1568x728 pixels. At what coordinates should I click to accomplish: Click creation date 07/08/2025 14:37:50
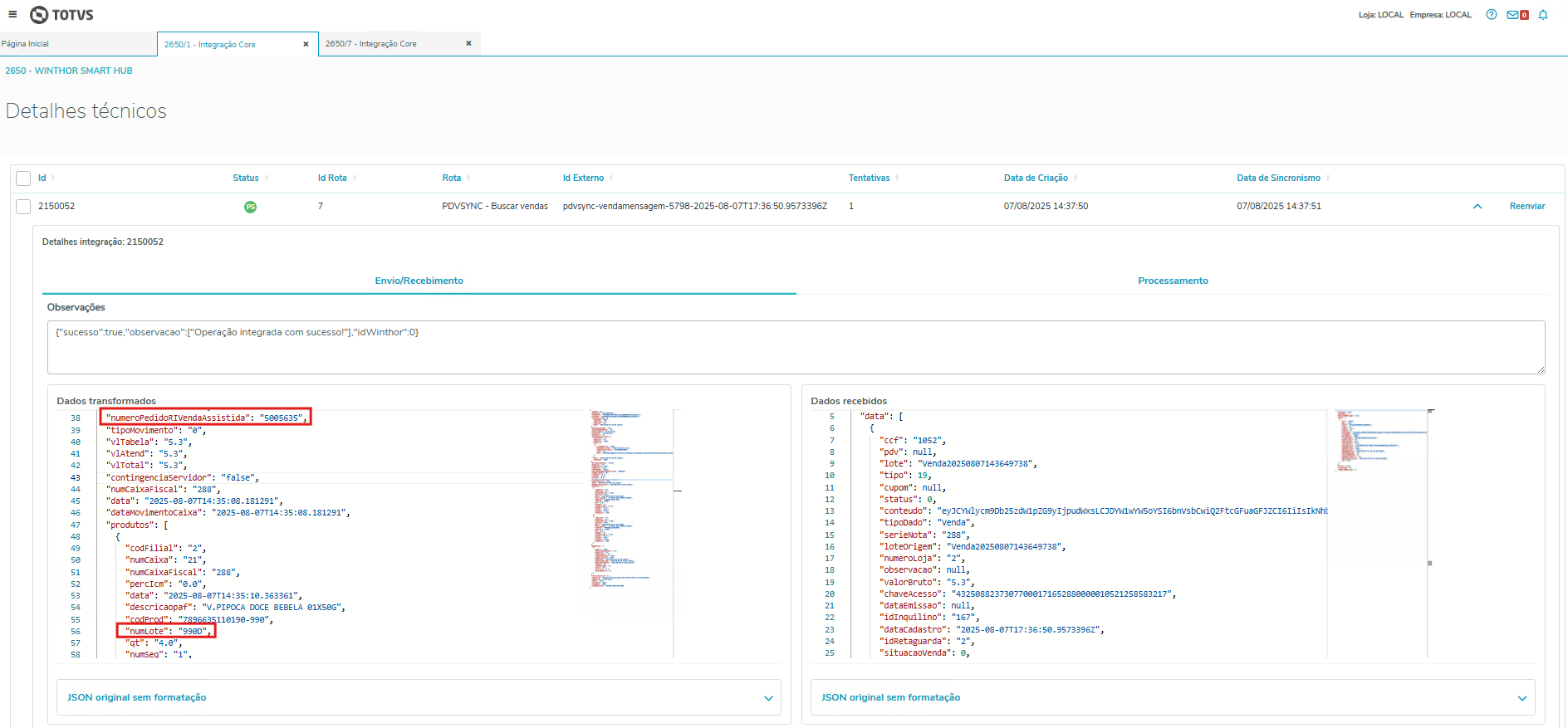[1046, 207]
